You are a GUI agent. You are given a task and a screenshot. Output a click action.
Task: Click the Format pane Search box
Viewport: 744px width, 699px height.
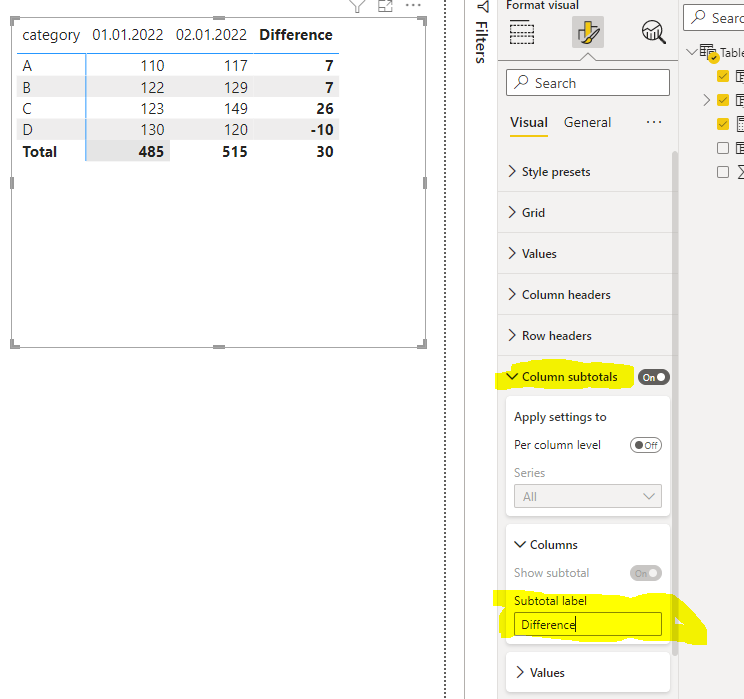coord(588,83)
